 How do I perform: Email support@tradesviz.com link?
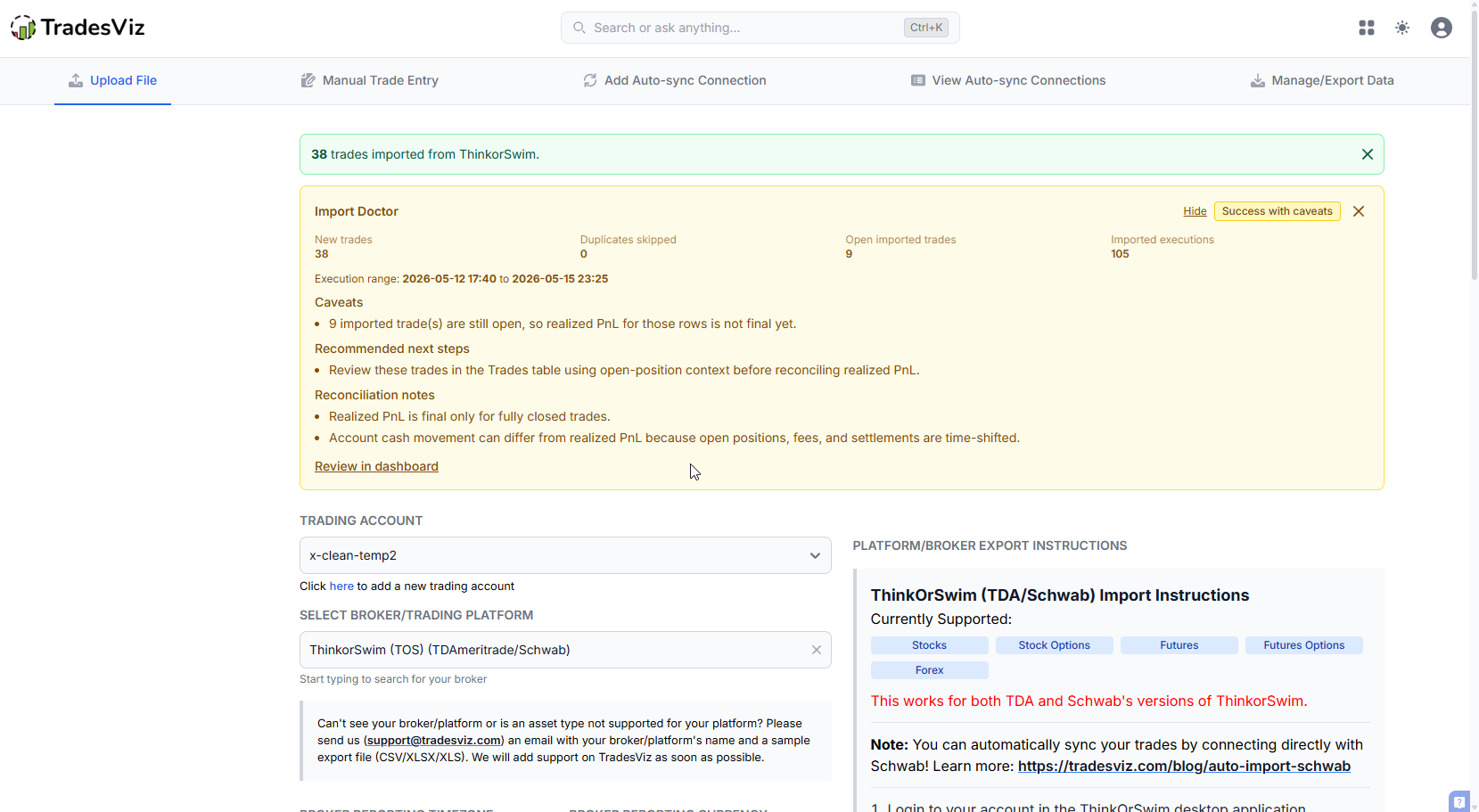tap(434, 740)
